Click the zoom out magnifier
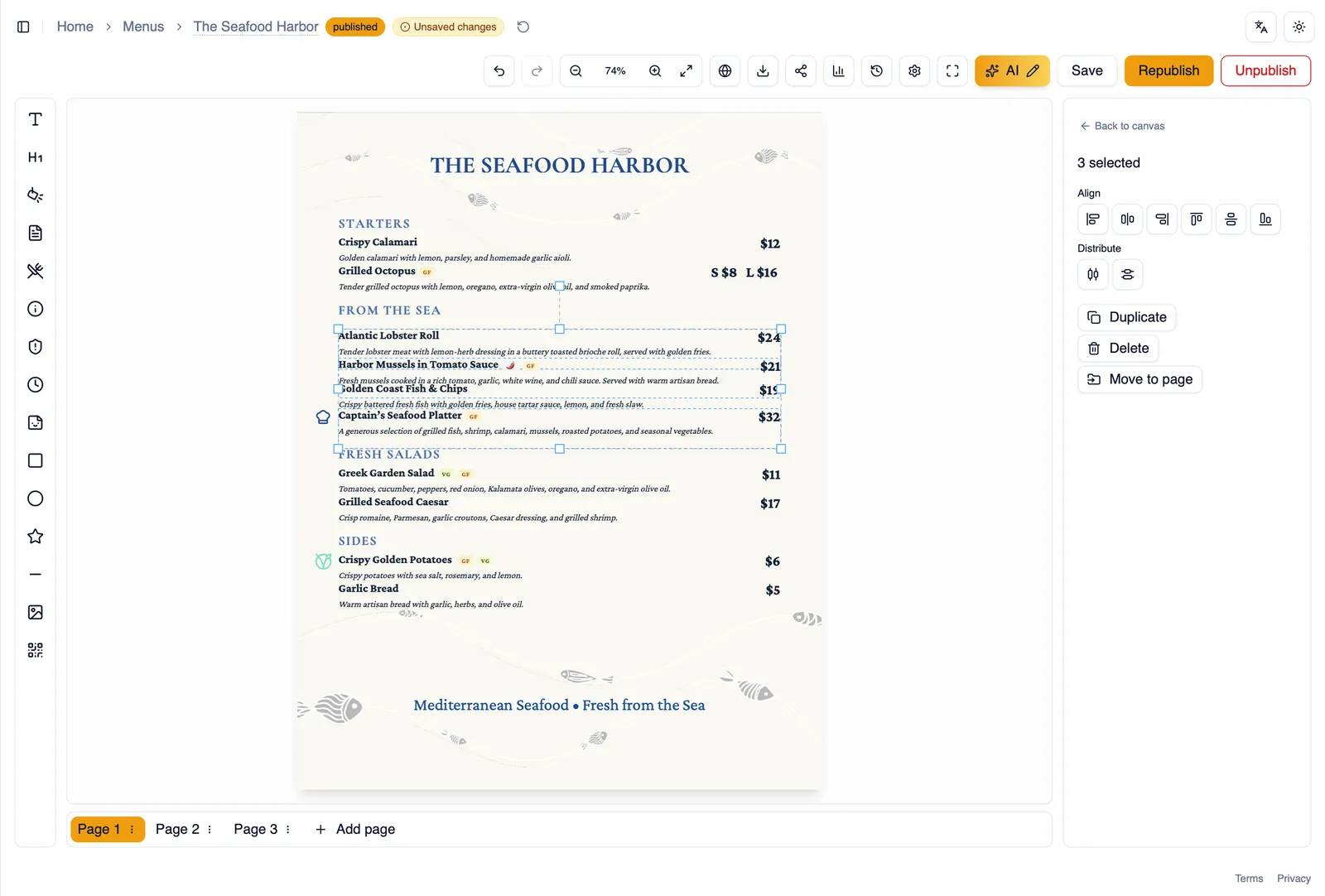 click(576, 71)
